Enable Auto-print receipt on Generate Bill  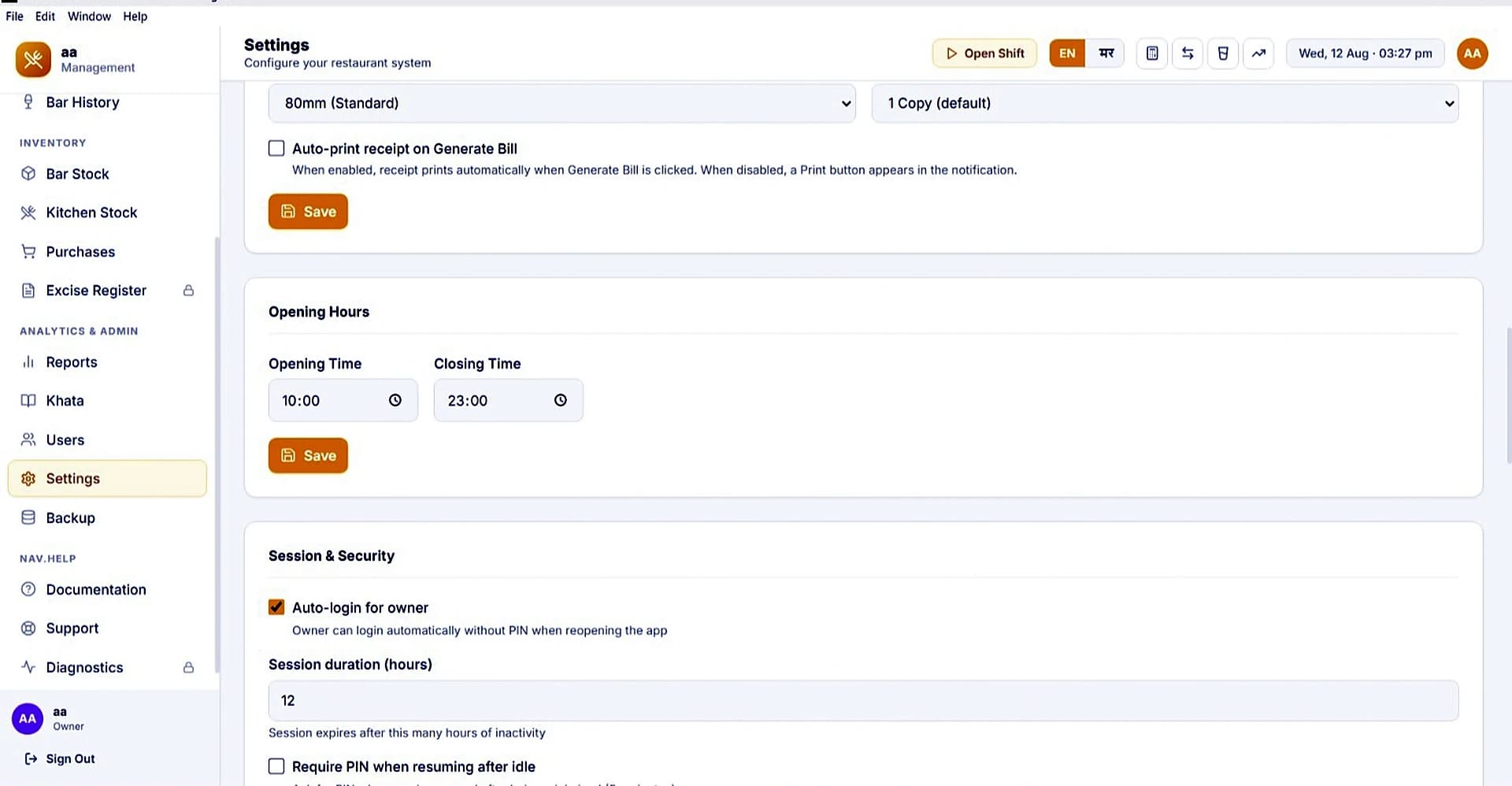point(276,148)
